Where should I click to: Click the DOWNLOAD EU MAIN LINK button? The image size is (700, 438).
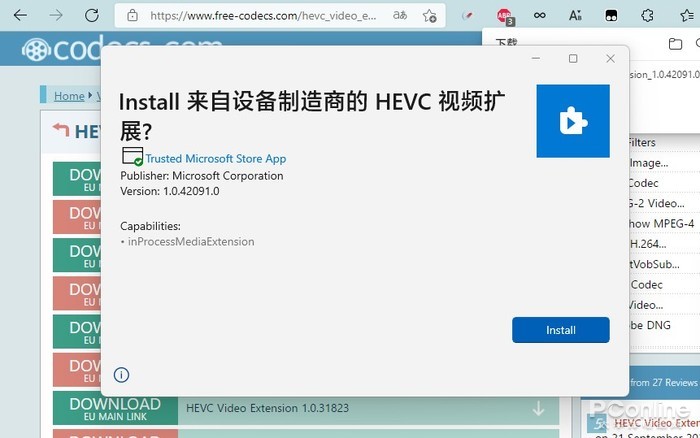(115, 408)
